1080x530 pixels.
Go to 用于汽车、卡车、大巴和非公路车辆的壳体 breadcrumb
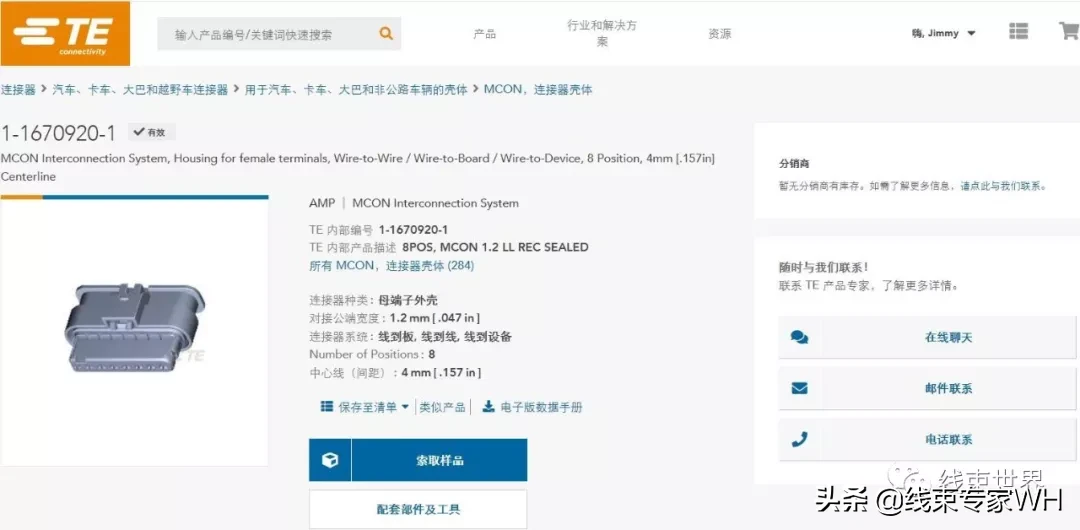(356, 90)
